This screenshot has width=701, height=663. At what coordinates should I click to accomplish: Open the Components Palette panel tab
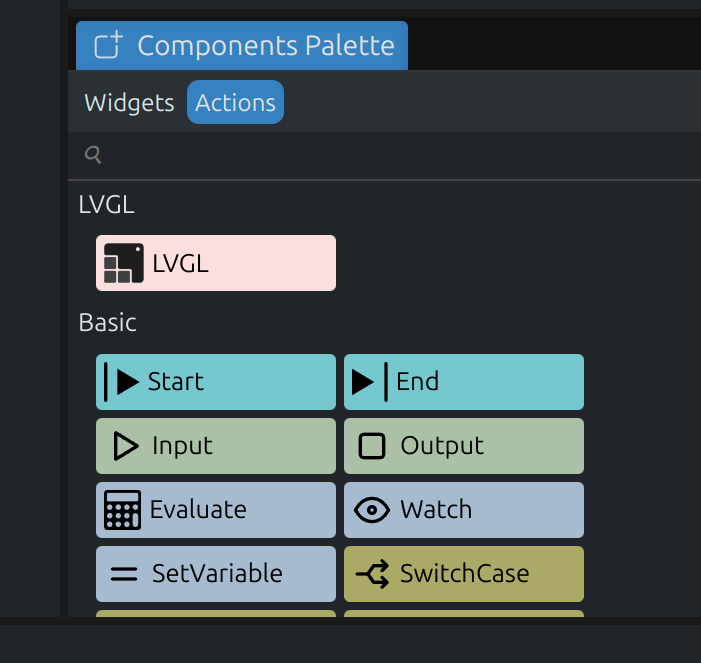(x=265, y=46)
